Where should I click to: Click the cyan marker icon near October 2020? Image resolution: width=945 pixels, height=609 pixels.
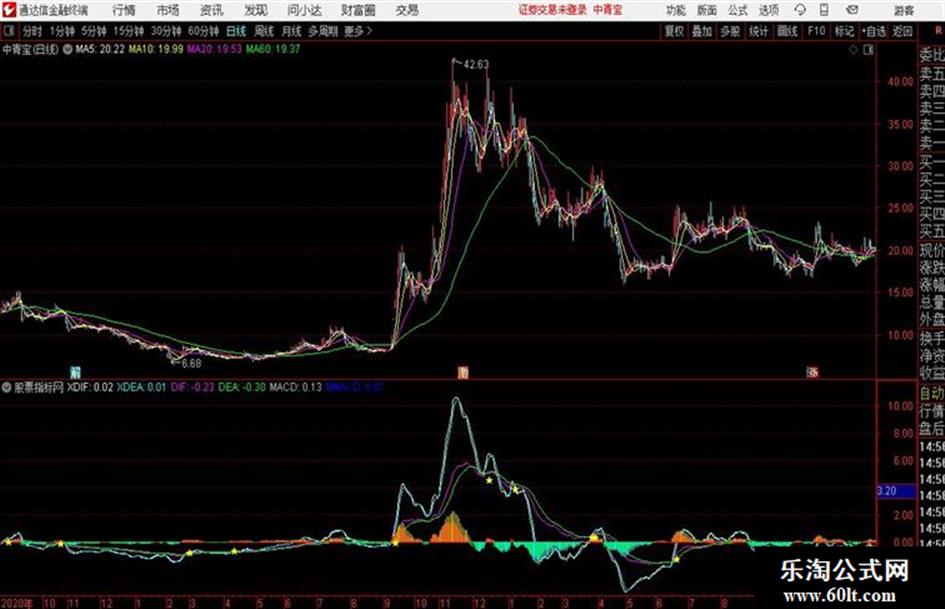tap(75, 372)
